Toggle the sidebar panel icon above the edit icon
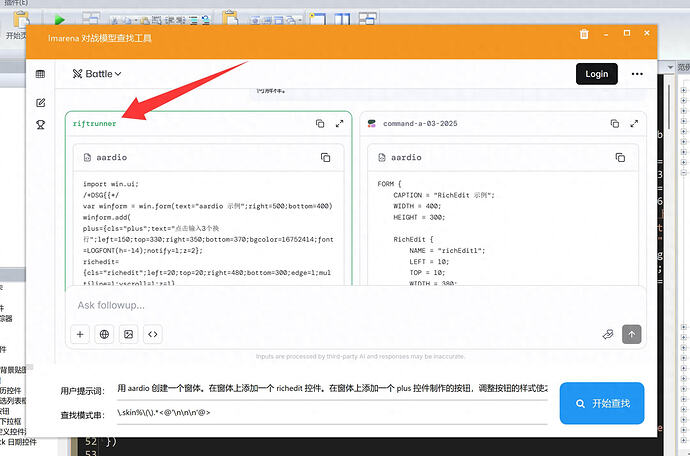The image size is (690, 456). pos(40,74)
